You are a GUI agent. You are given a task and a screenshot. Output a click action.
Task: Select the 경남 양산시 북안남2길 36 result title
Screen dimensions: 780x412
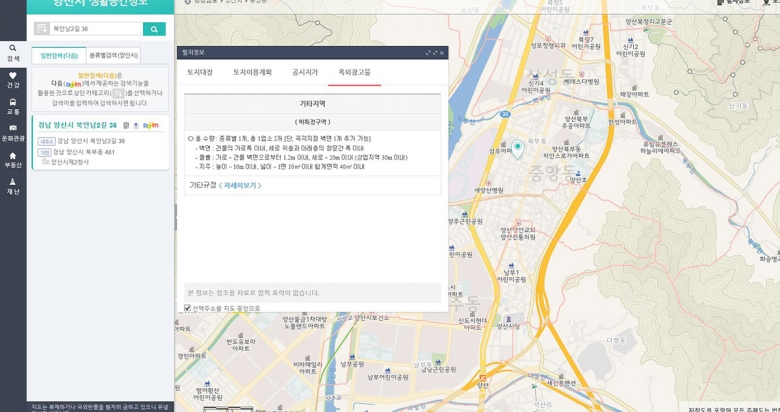pyautogui.click(x=78, y=125)
